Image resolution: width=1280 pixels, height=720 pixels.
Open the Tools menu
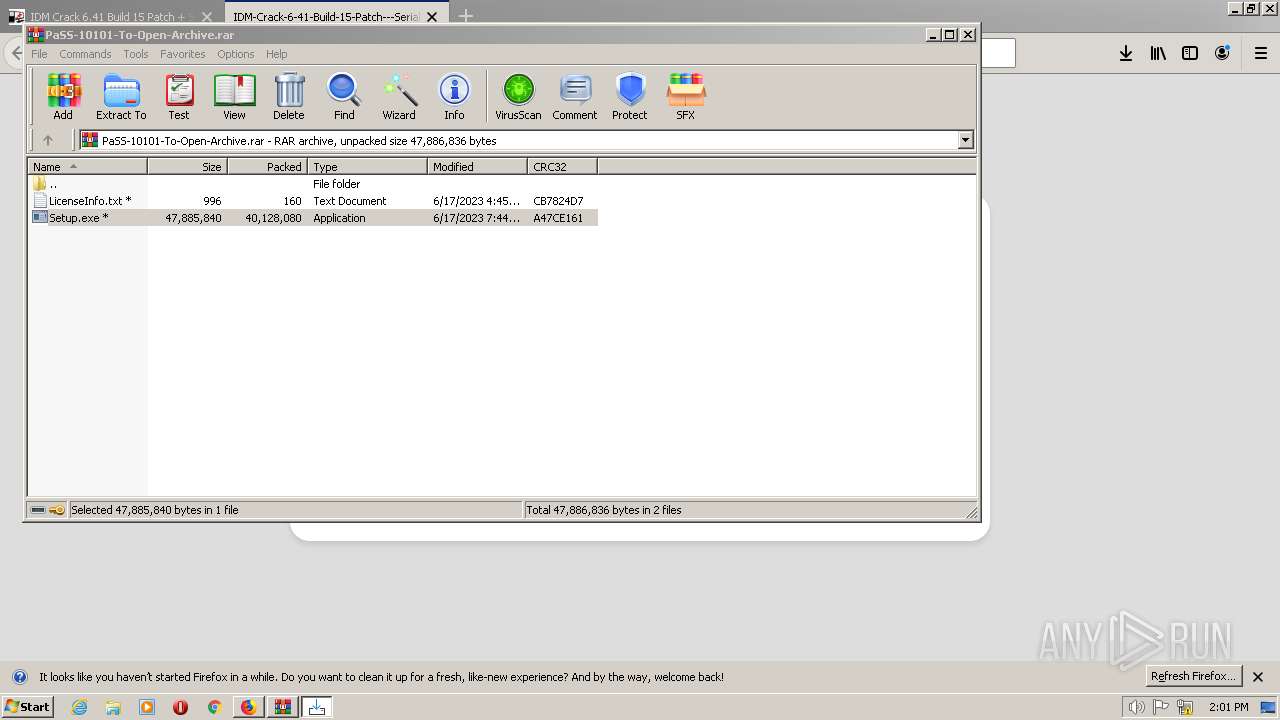tap(136, 54)
